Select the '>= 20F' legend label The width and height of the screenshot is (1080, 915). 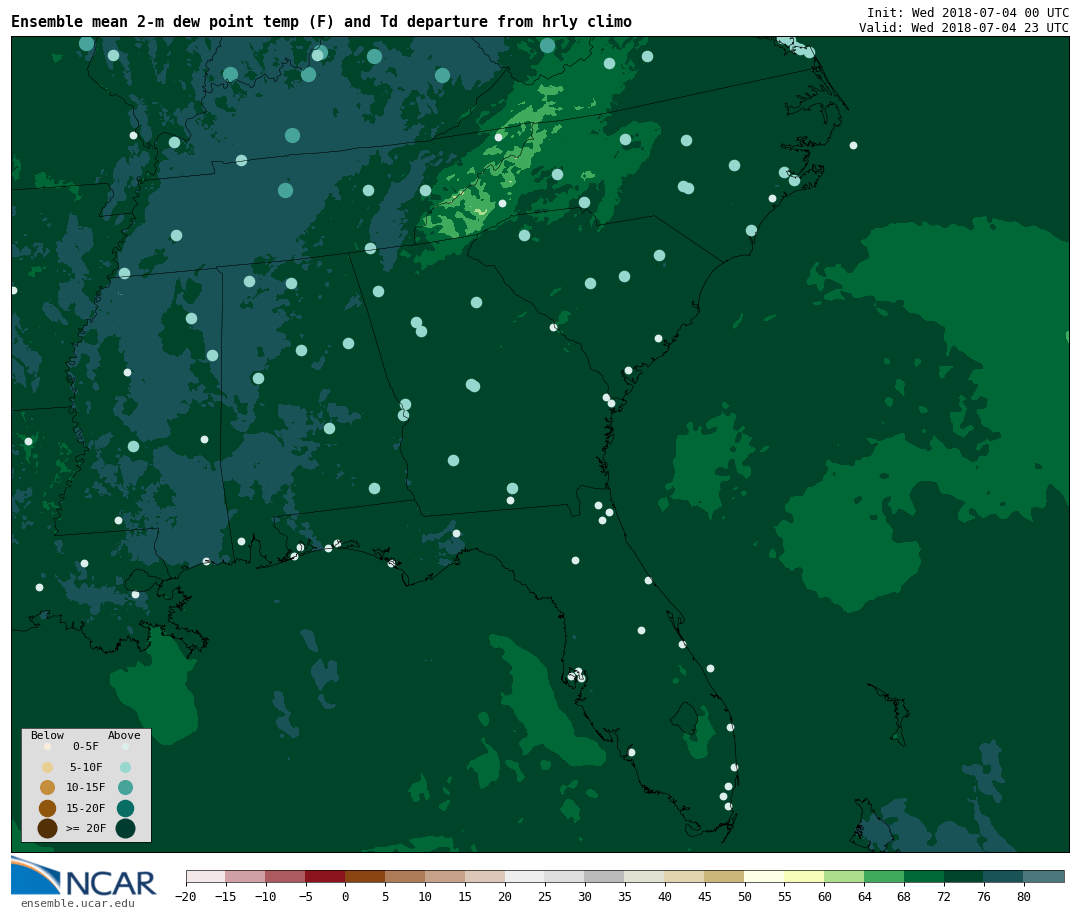click(86, 828)
